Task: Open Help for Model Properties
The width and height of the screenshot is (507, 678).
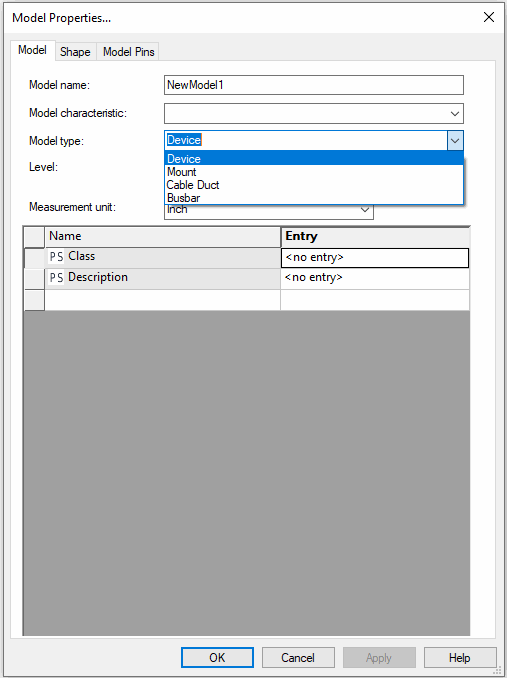Action: tap(460, 658)
